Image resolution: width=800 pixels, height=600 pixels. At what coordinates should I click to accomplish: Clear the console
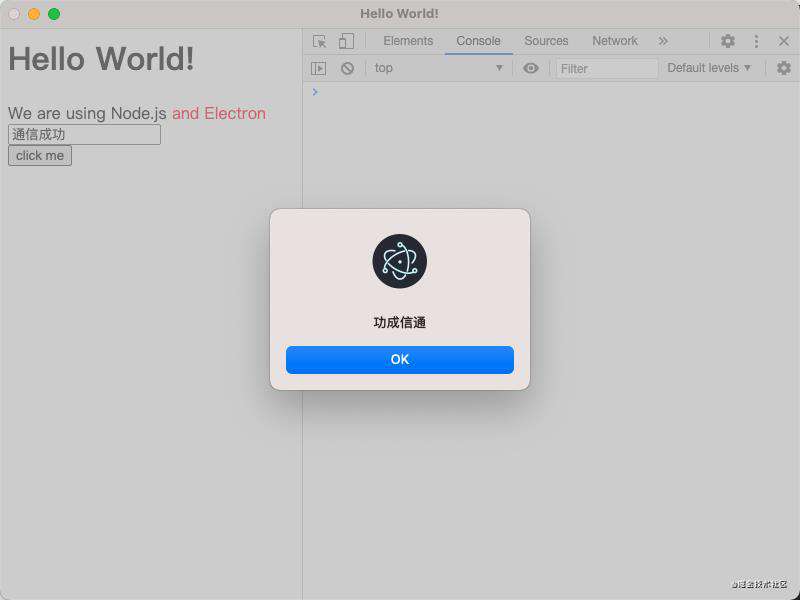(347, 68)
